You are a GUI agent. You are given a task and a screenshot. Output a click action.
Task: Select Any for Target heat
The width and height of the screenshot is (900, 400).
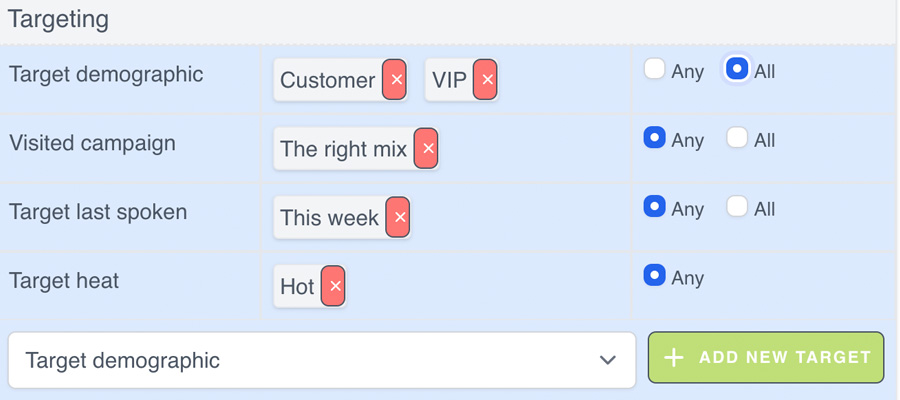pos(655,276)
